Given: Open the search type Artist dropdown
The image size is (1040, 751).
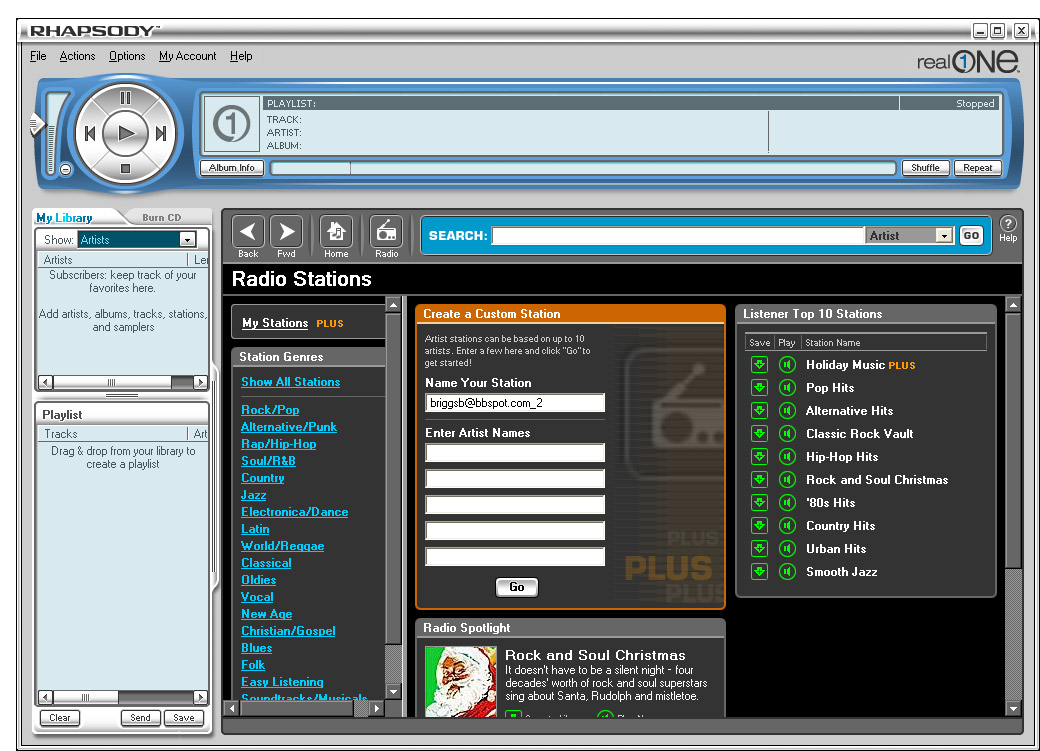Looking at the screenshot, I should click(x=943, y=236).
